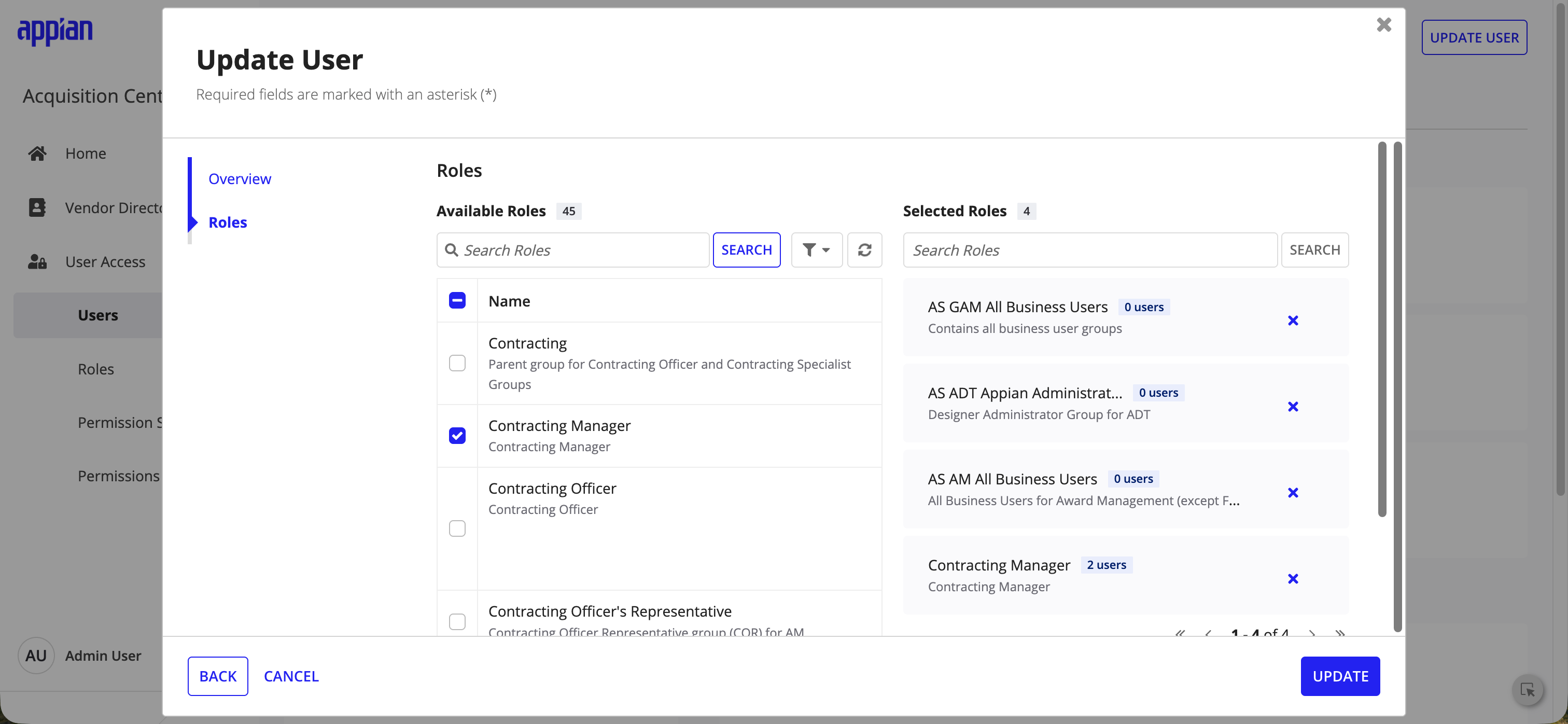Open Permissions in the sidebar

119,476
